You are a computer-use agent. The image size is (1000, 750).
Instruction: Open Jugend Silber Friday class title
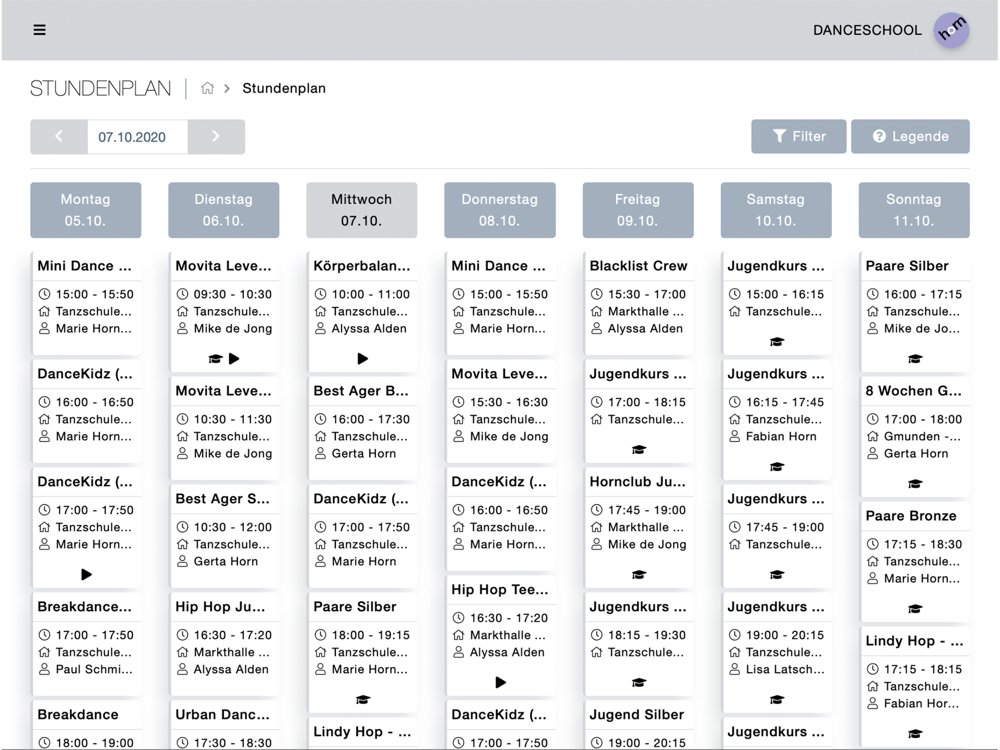636,714
